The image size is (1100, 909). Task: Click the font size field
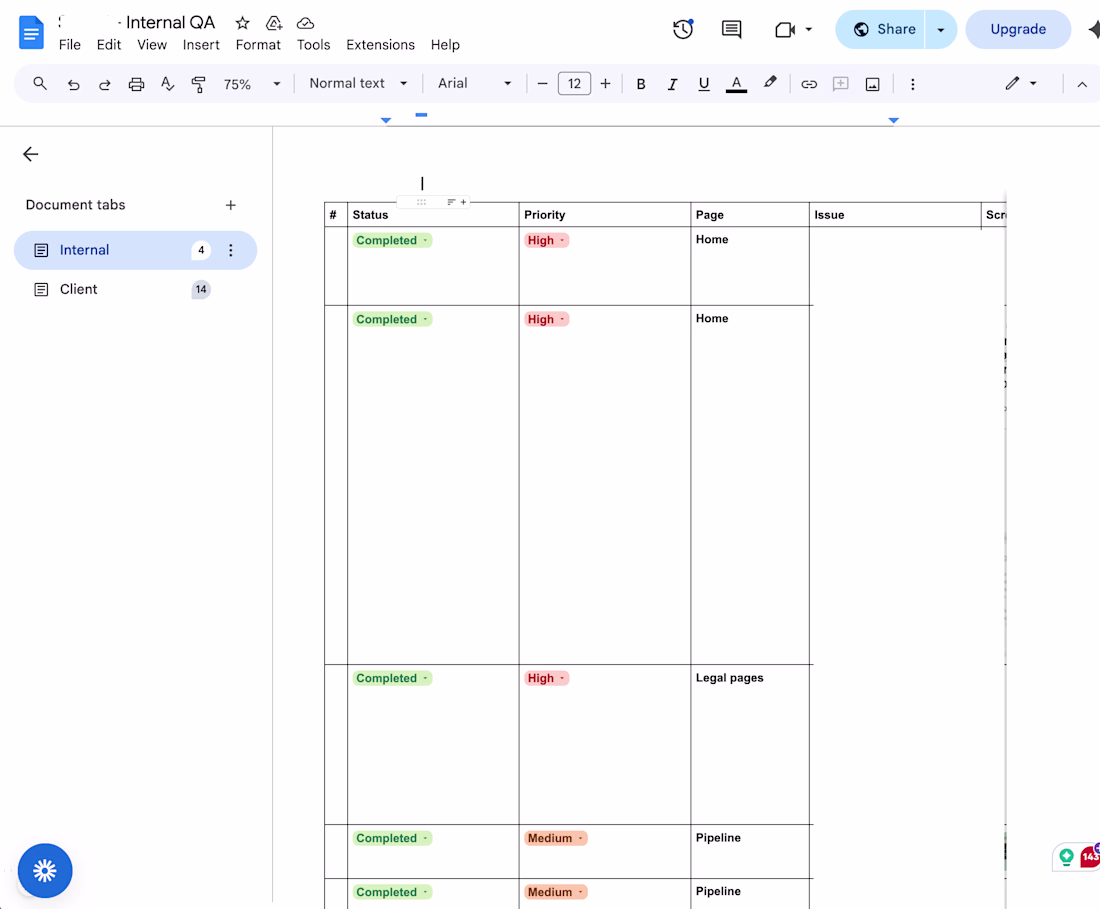[x=574, y=84]
